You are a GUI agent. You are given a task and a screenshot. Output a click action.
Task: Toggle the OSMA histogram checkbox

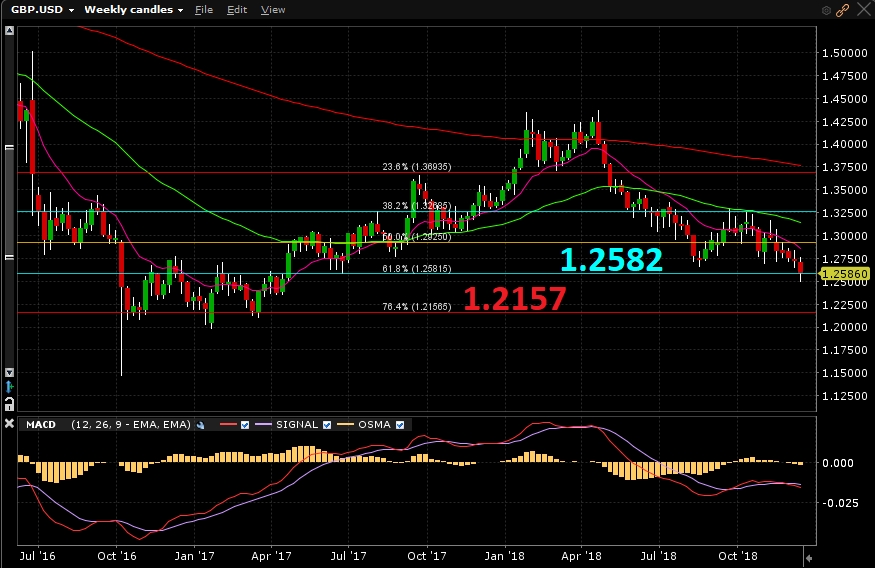click(400, 425)
